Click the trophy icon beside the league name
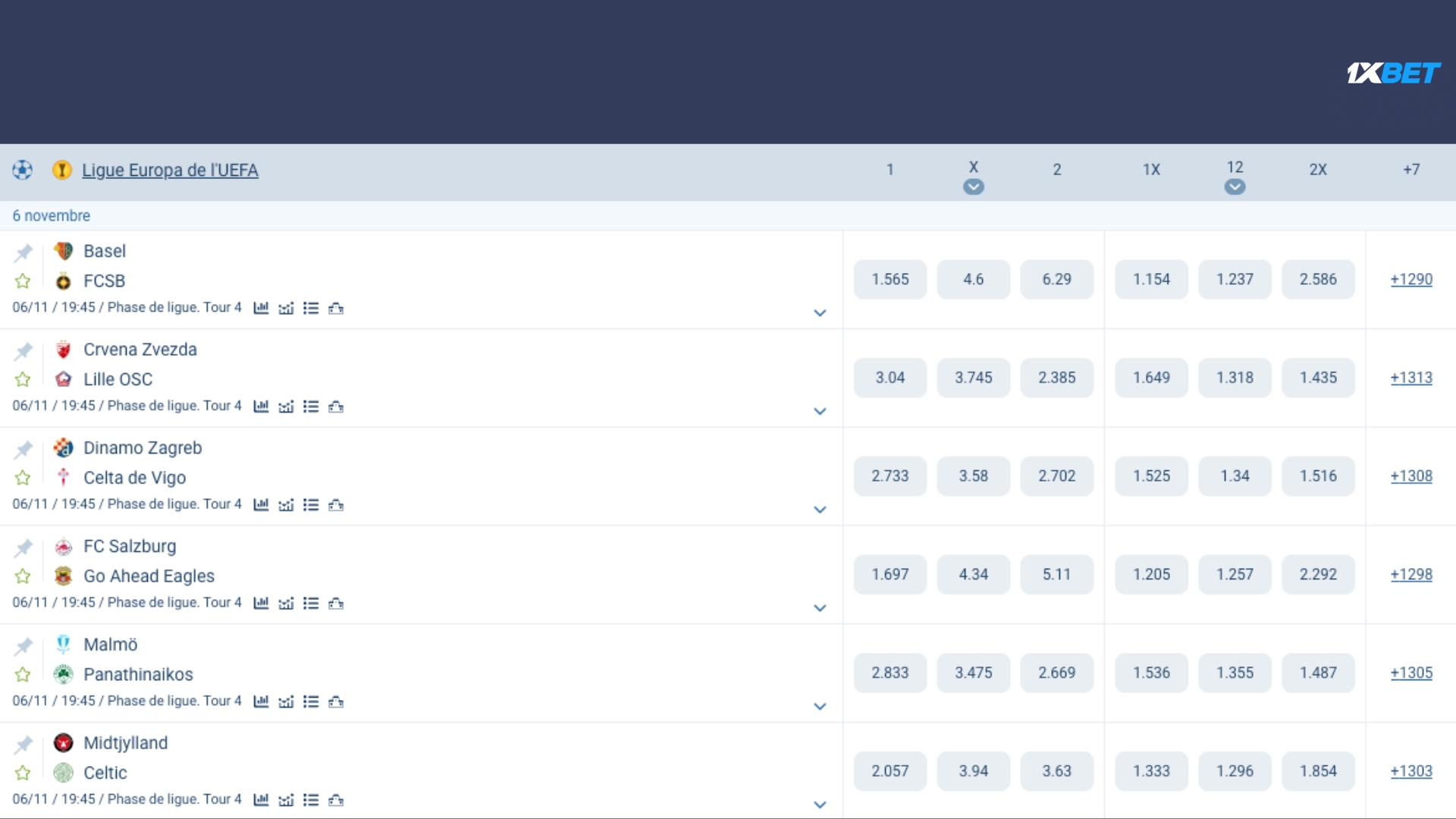 [x=62, y=170]
